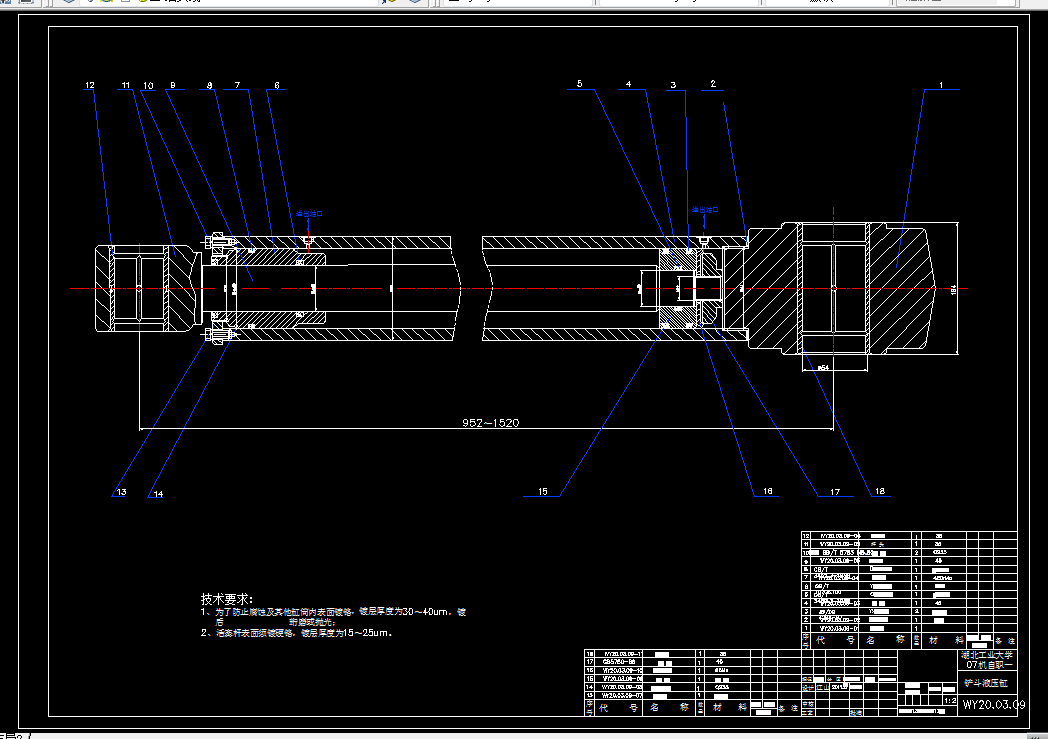Screen dimensions: 1048x739
Task: Click the left 进出油口 port label
Action: click(x=309, y=214)
